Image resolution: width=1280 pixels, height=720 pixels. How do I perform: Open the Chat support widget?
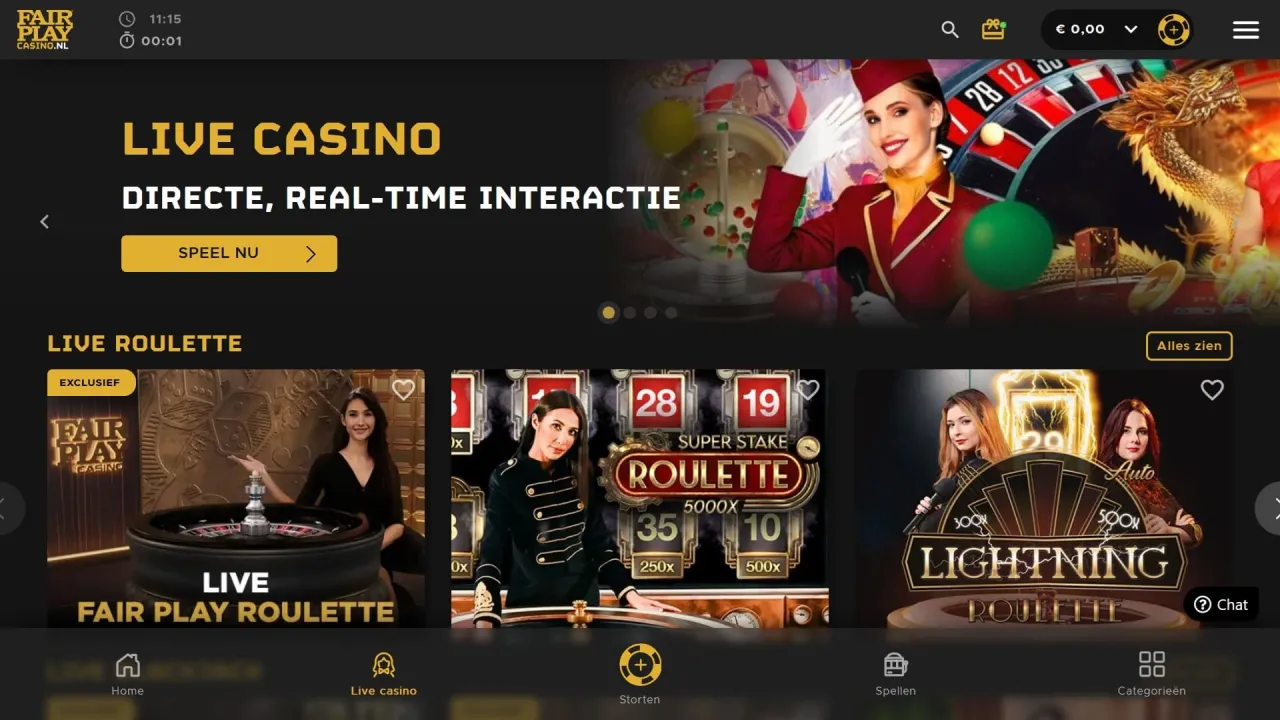point(1222,605)
